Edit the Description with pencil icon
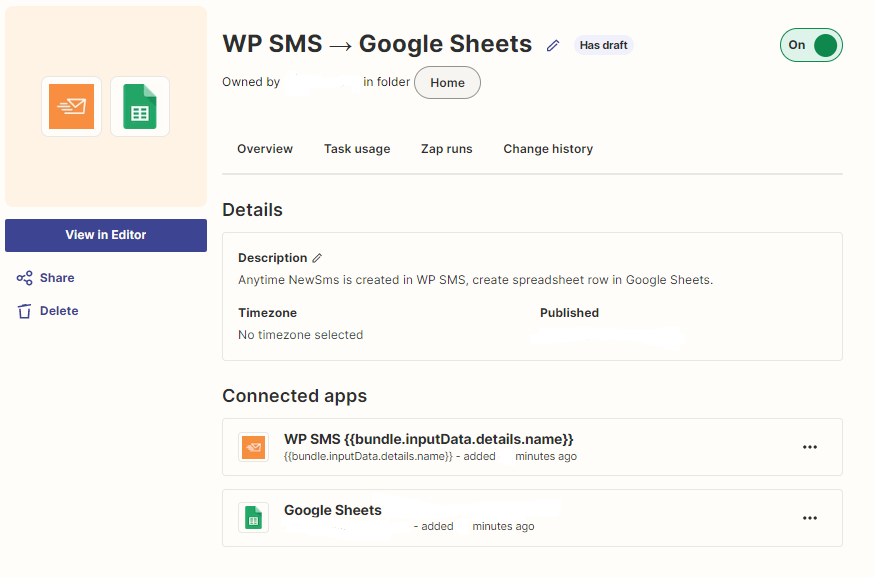The height and width of the screenshot is (578, 874). [317, 258]
